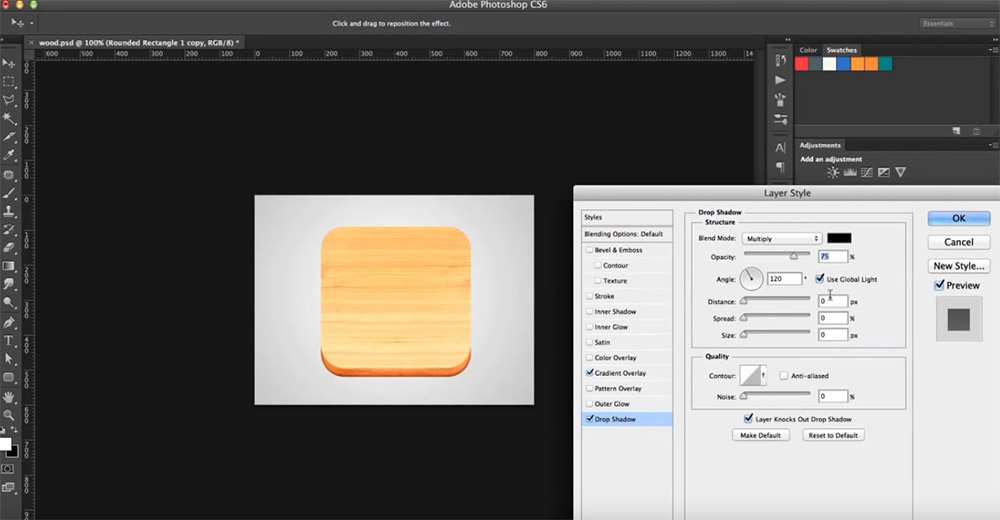The height and width of the screenshot is (520, 1000).
Task: Disable the Use Global Light checkbox
Action: click(820, 279)
